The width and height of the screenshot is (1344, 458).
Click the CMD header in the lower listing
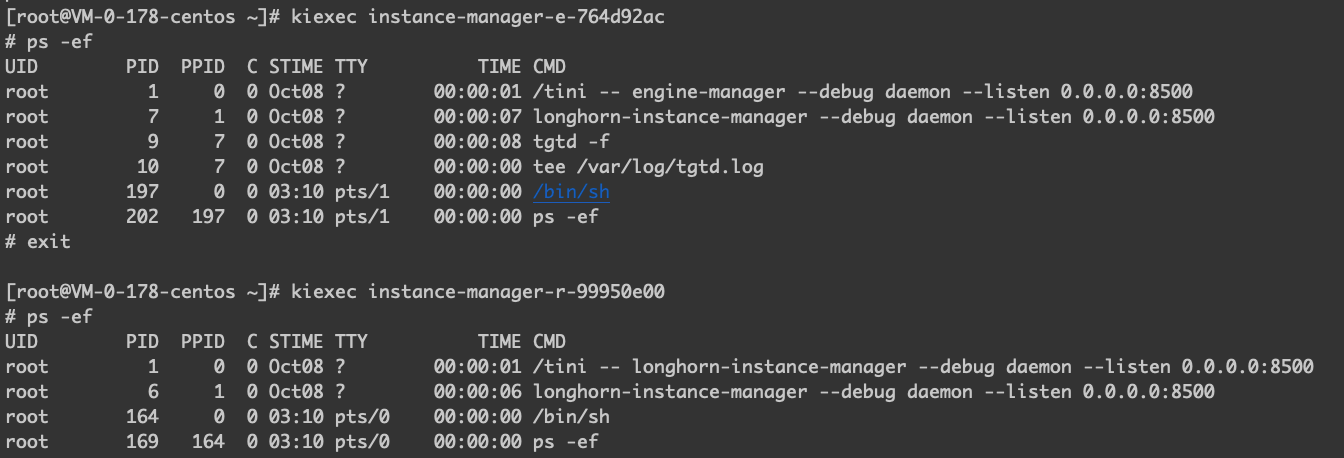[x=549, y=342]
